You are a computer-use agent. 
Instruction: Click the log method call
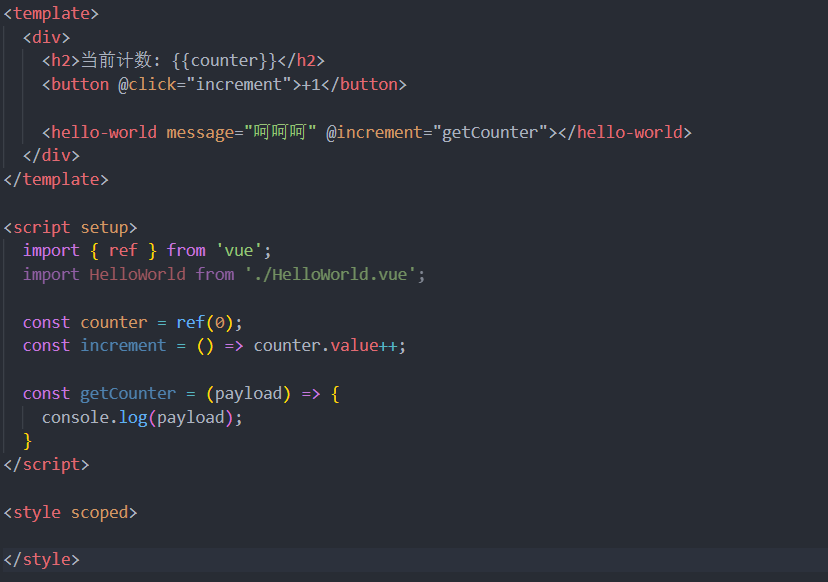click(x=133, y=418)
